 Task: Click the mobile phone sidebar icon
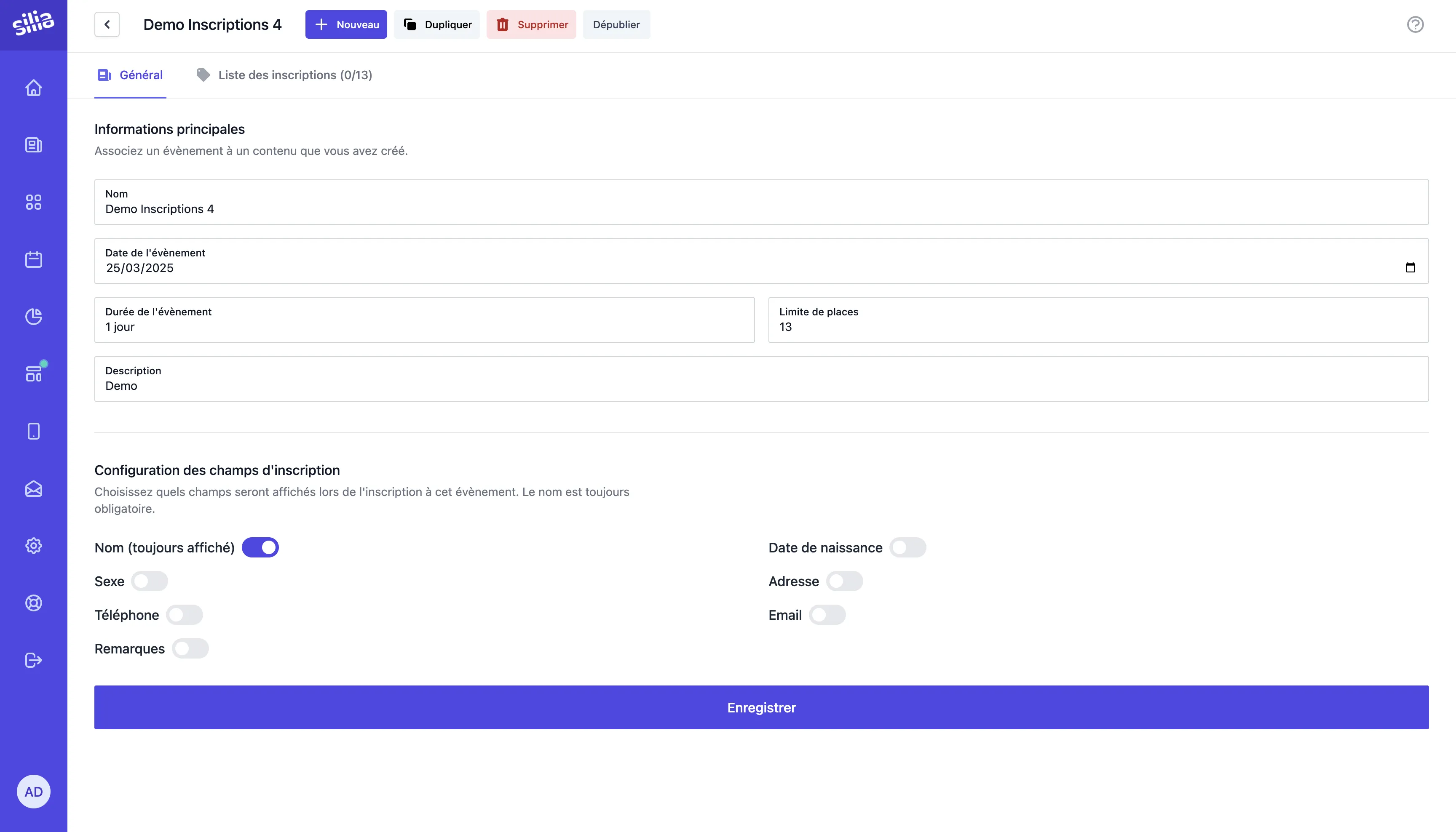tap(34, 431)
